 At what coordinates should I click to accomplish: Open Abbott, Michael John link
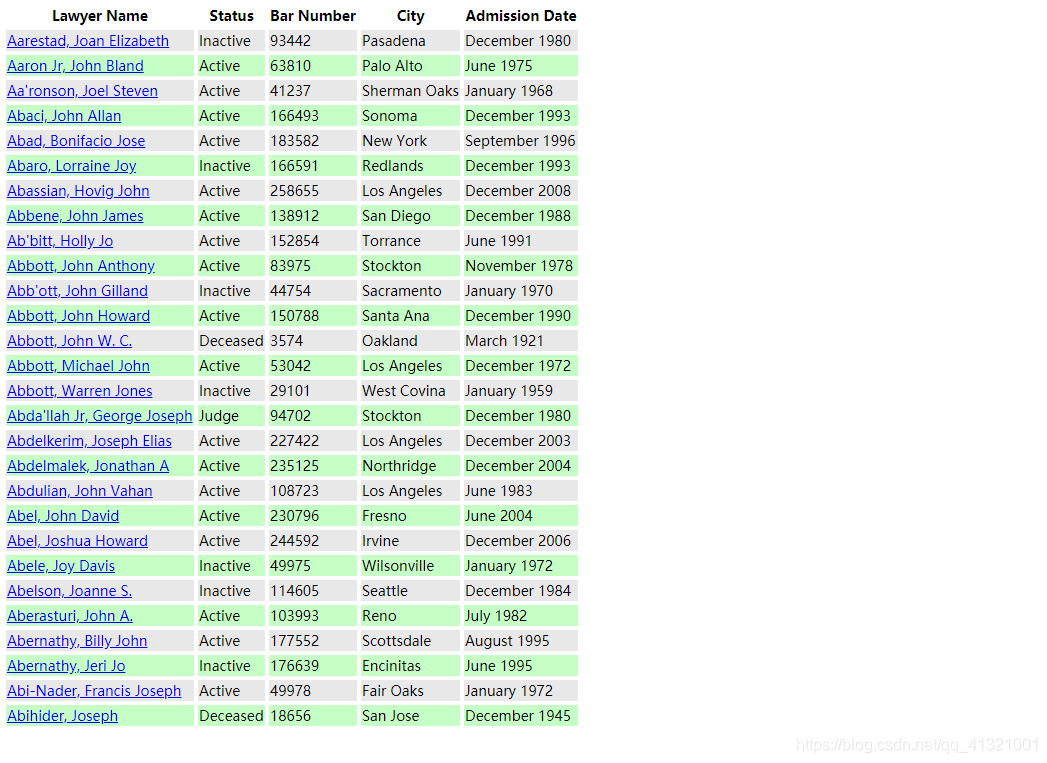point(79,366)
